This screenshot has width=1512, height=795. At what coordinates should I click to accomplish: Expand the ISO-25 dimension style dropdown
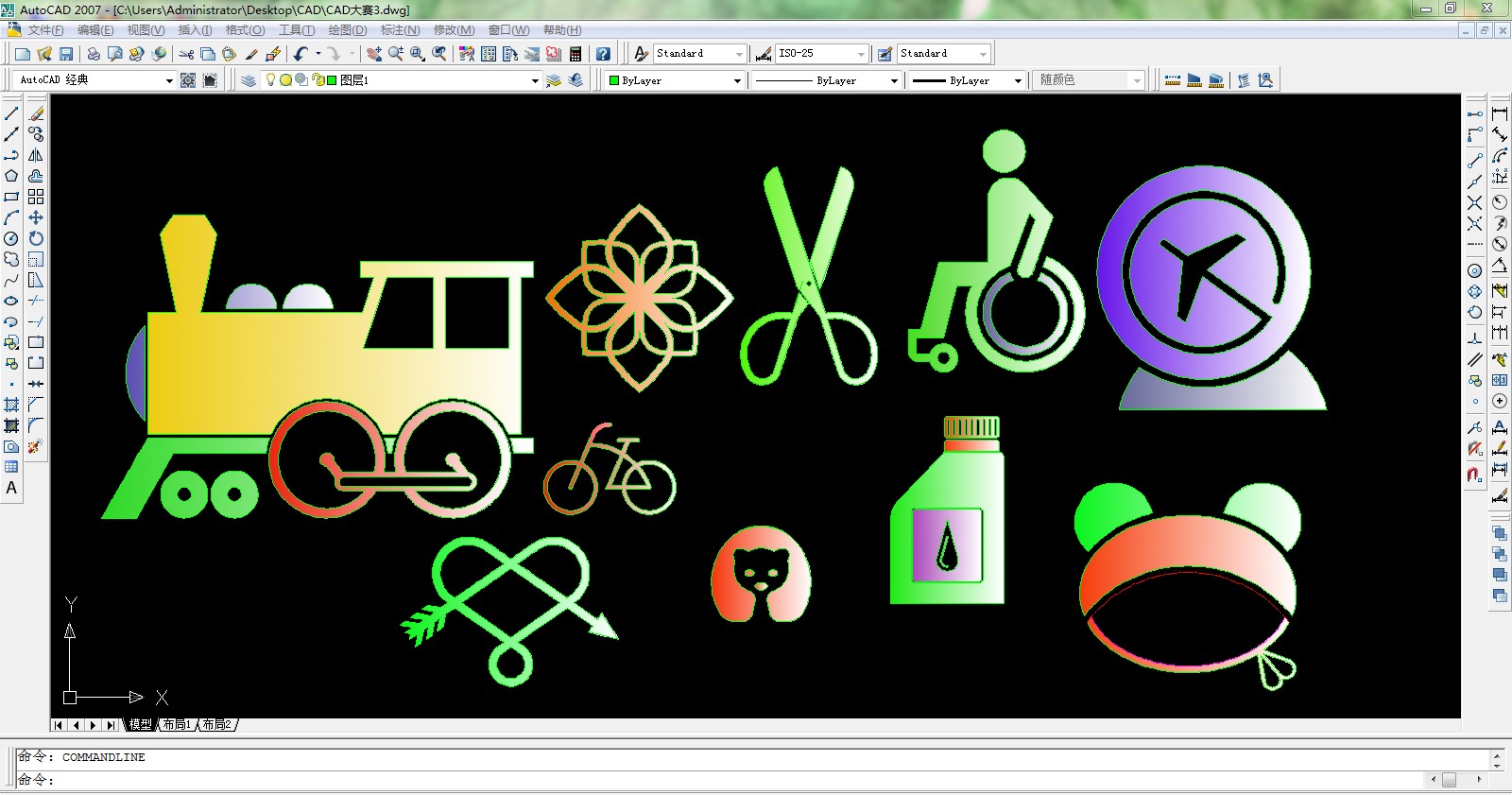pos(860,54)
